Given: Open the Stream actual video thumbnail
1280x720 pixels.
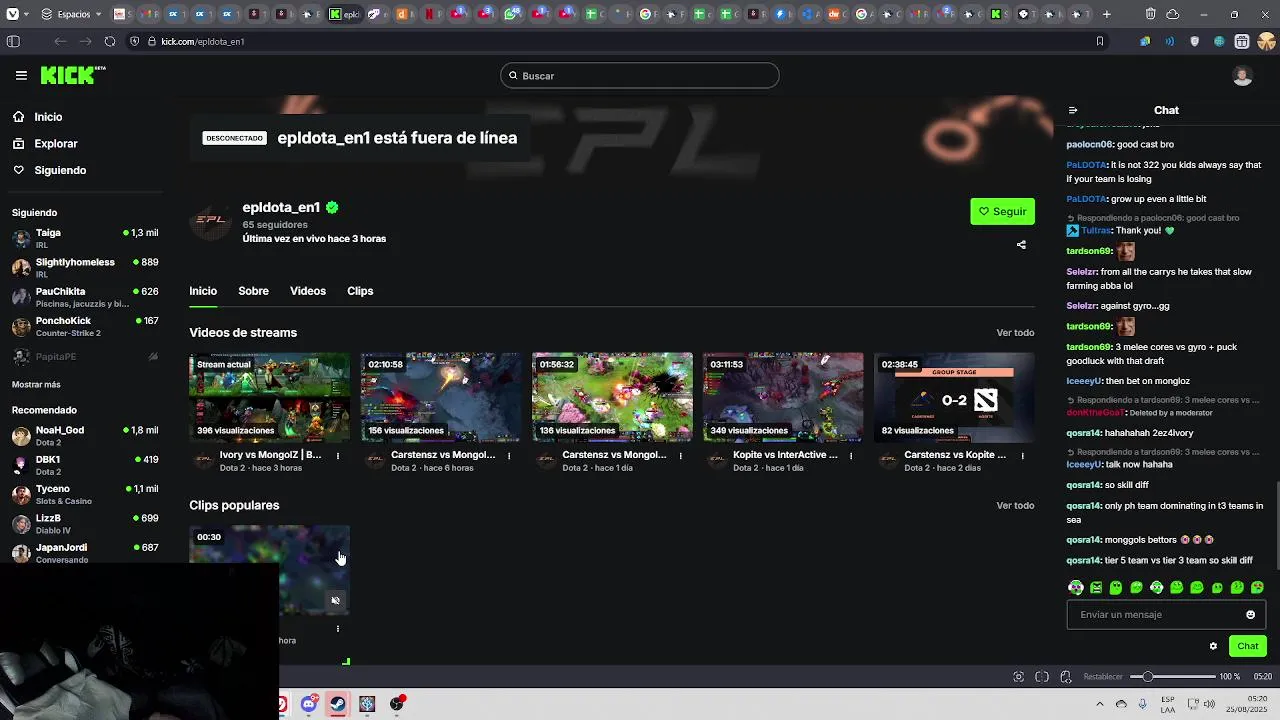Looking at the screenshot, I should click(270, 397).
